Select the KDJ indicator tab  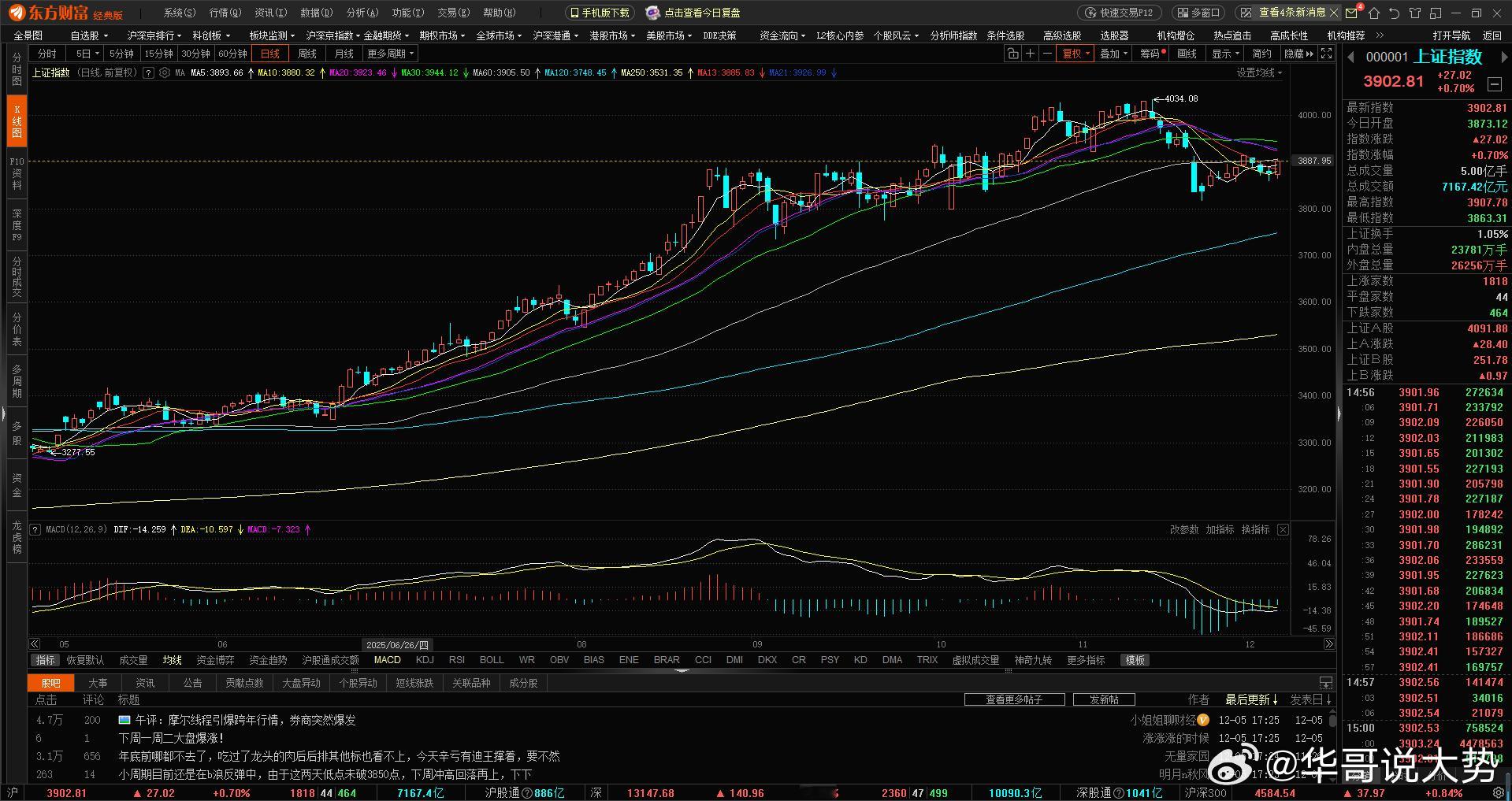tap(425, 660)
